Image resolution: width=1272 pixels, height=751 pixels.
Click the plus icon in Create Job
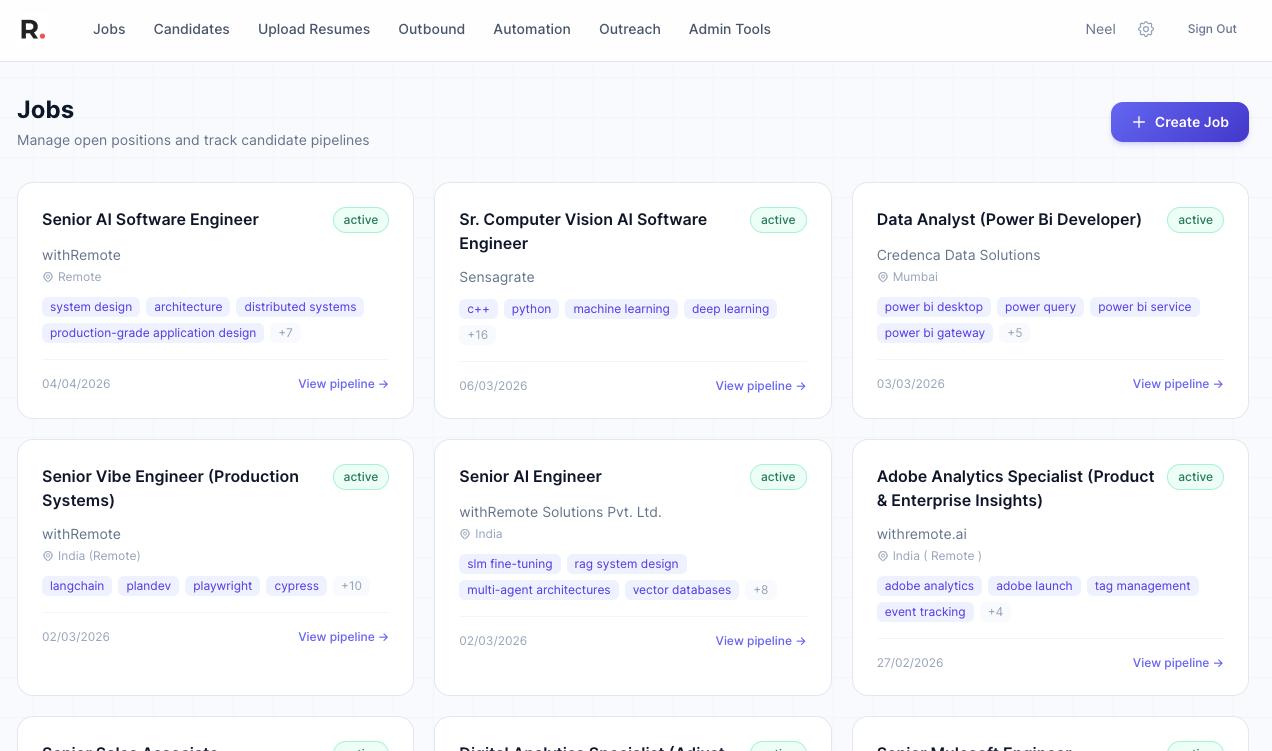(x=1139, y=122)
